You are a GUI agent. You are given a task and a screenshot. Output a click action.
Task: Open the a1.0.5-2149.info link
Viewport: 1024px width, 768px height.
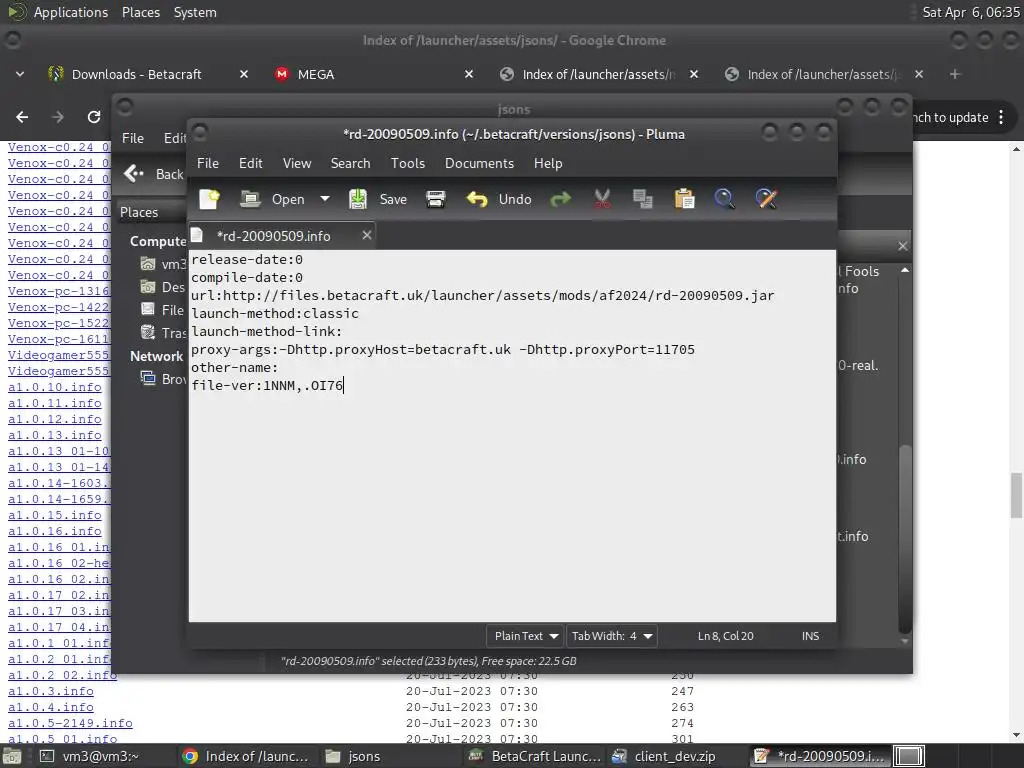point(71,723)
